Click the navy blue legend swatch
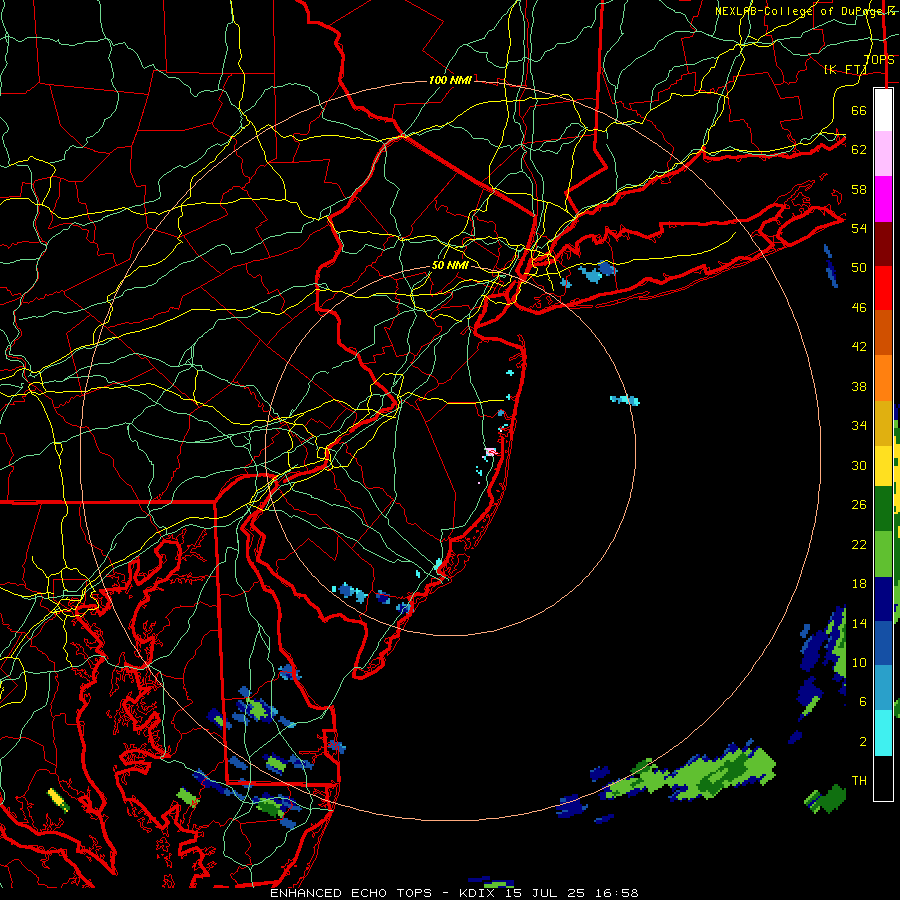This screenshot has width=900, height=900. pyautogui.click(x=883, y=599)
